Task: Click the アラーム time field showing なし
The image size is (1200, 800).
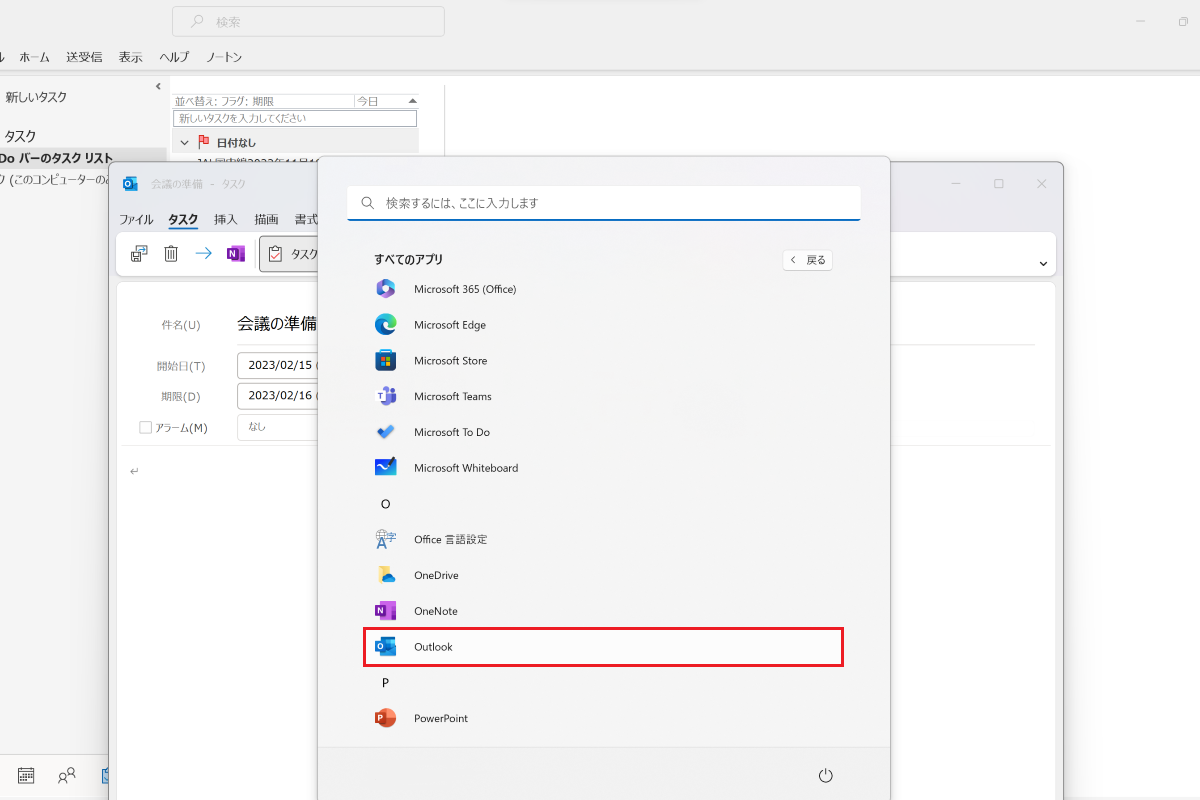Action: [x=277, y=427]
